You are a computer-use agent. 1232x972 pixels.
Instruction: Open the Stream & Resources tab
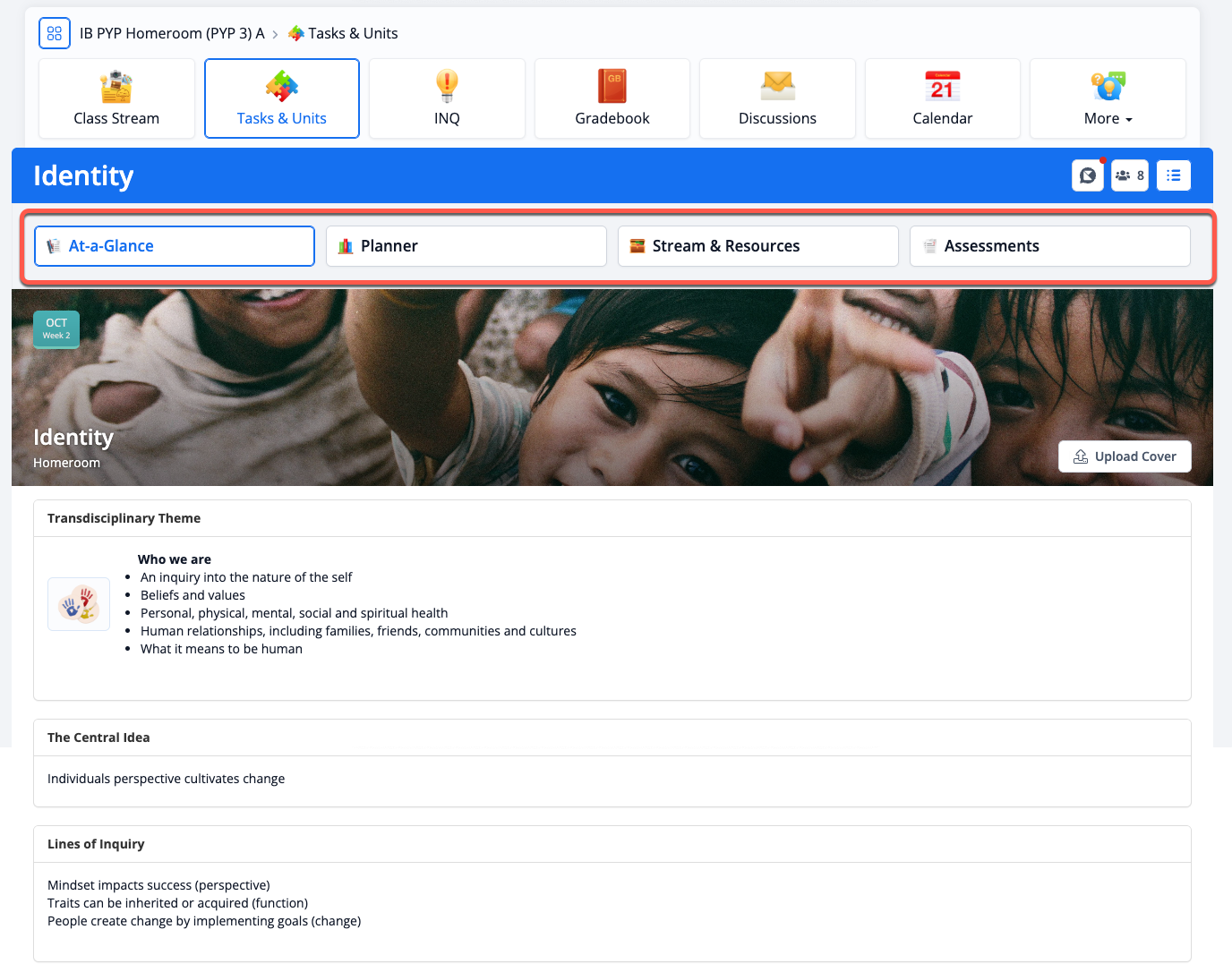click(x=757, y=246)
